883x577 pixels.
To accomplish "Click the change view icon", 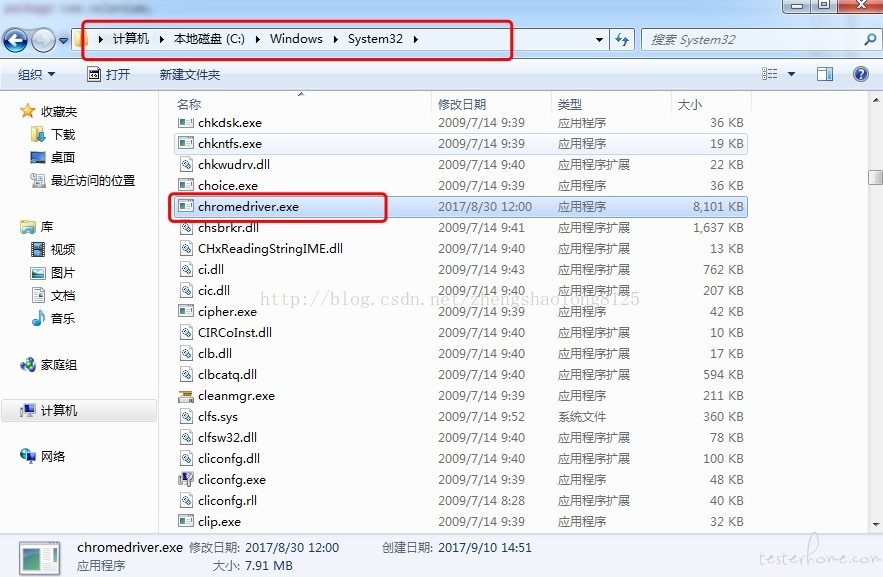I will pyautogui.click(x=769, y=74).
